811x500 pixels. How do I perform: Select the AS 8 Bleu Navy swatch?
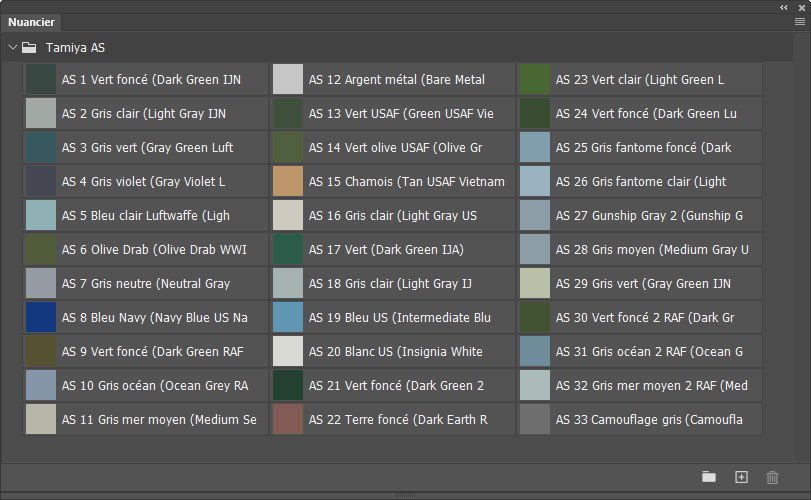pyautogui.click(x=41, y=317)
